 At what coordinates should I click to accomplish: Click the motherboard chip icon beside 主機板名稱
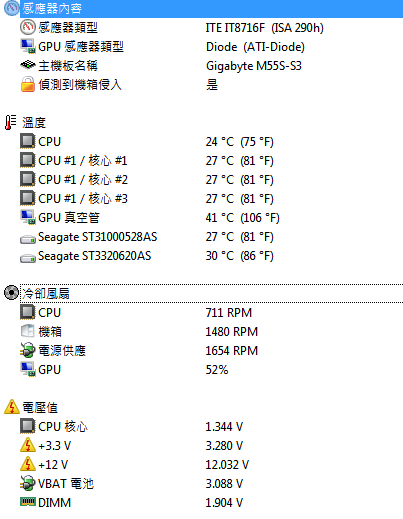[28, 65]
